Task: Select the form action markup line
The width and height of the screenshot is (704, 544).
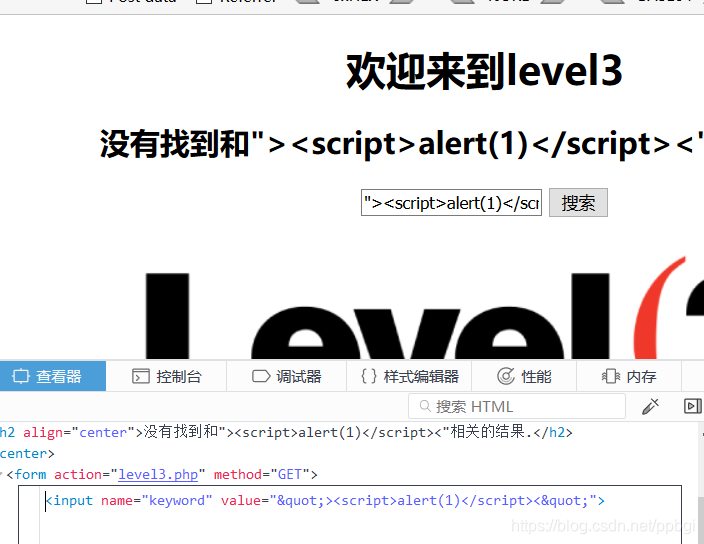Action: [162, 474]
